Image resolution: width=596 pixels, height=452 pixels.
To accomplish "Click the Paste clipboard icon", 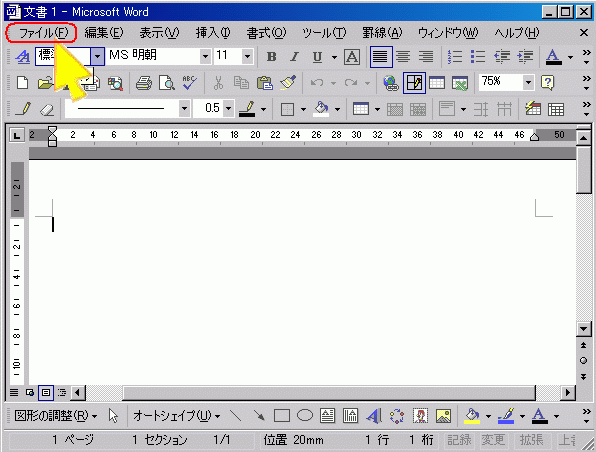I will pyautogui.click(x=265, y=82).
